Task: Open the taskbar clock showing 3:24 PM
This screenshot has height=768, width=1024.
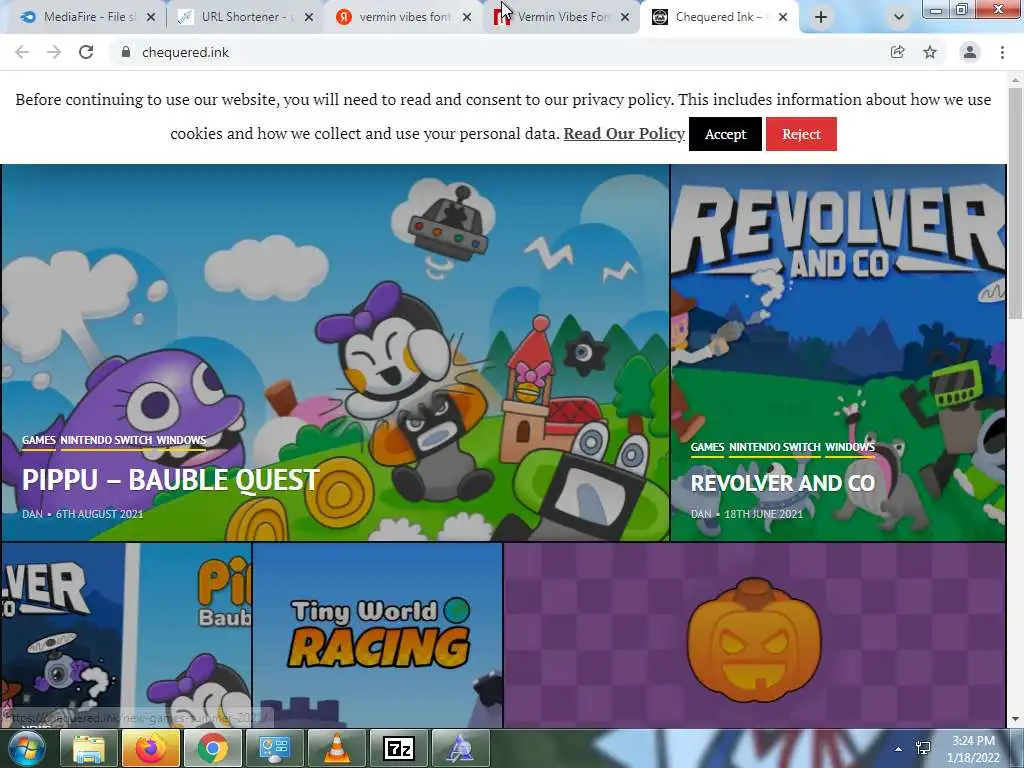Action: 973,749
